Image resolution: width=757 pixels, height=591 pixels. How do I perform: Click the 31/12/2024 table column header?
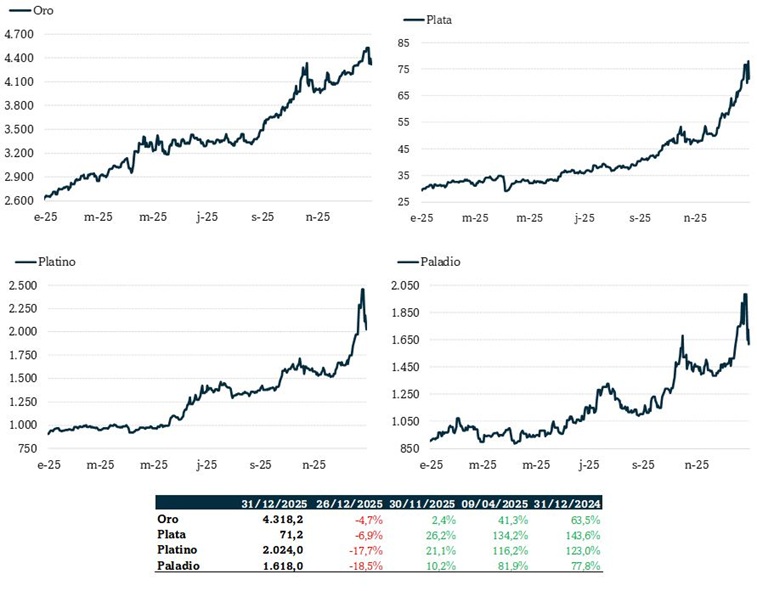(x=571, y=503)
